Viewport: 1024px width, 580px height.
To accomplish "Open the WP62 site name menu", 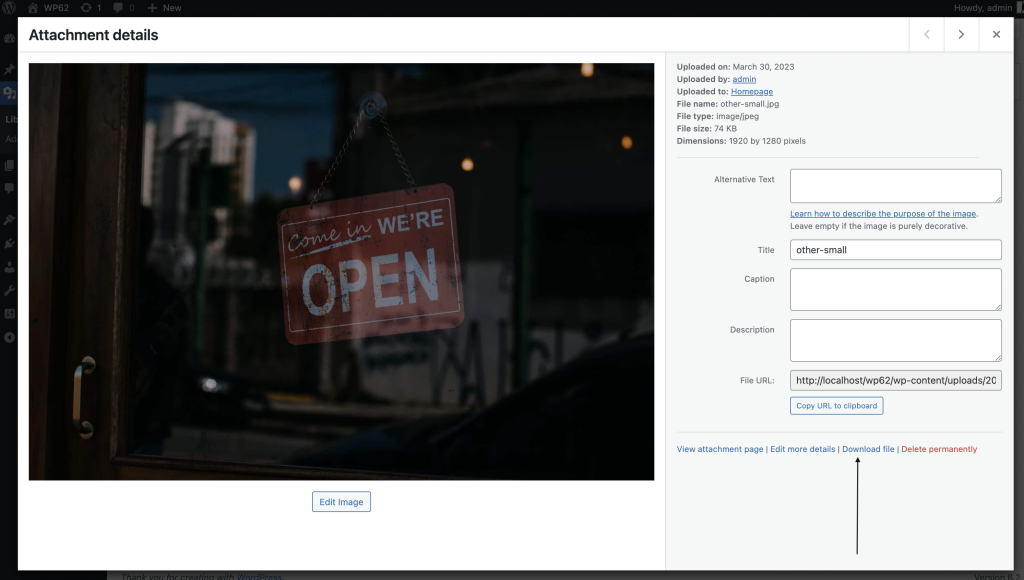I will pyautogui.click(x=50, y=7).
